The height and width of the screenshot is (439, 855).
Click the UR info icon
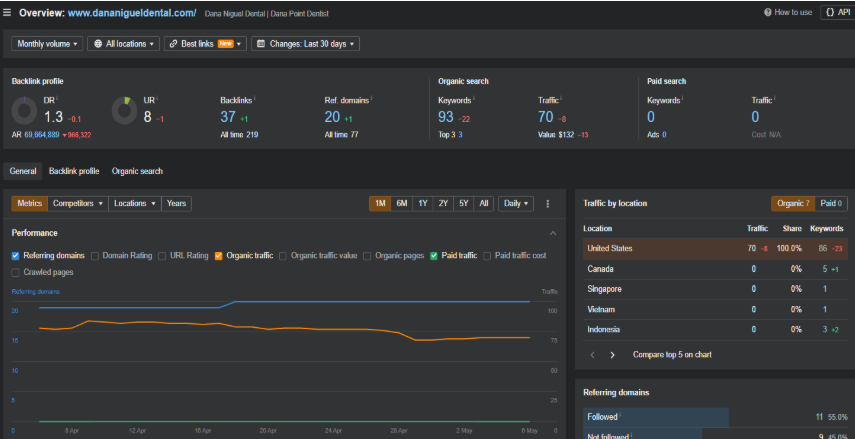[158, 99]
